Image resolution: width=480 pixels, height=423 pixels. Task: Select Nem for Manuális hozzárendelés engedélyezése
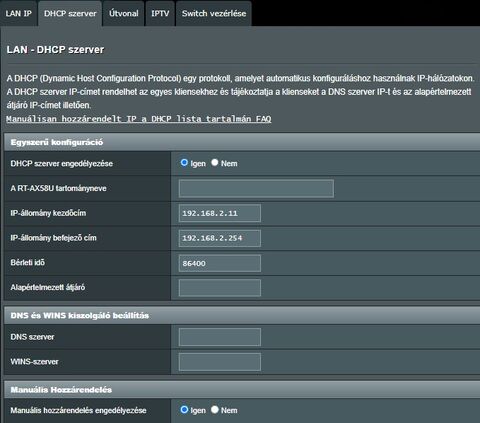click(215, 410)
